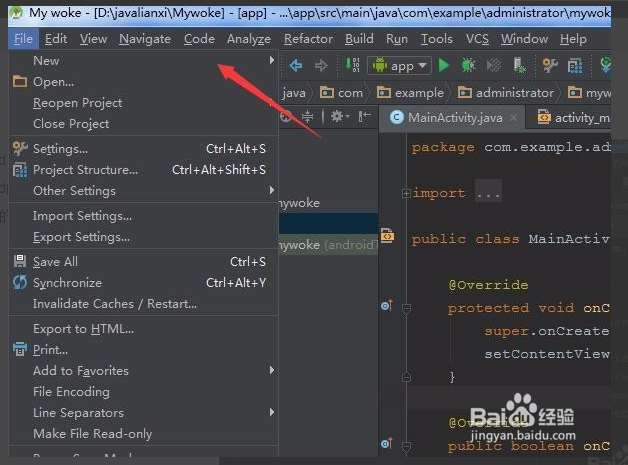Viewport: 628px width, 465px height.
Task: Click the hide project panel icon
Action: [x=365, y=117]
